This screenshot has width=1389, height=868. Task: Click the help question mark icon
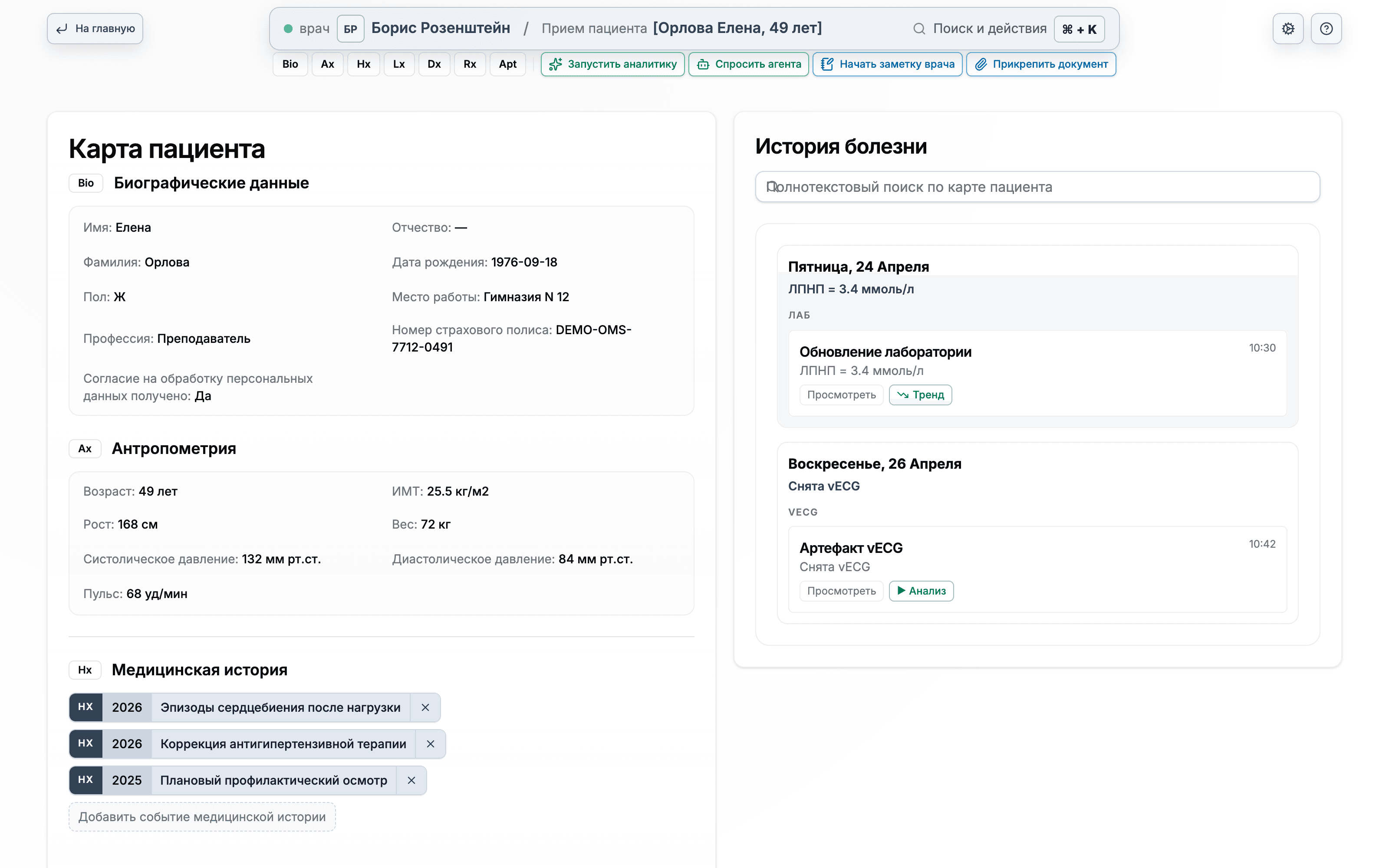click(1326, 29)
